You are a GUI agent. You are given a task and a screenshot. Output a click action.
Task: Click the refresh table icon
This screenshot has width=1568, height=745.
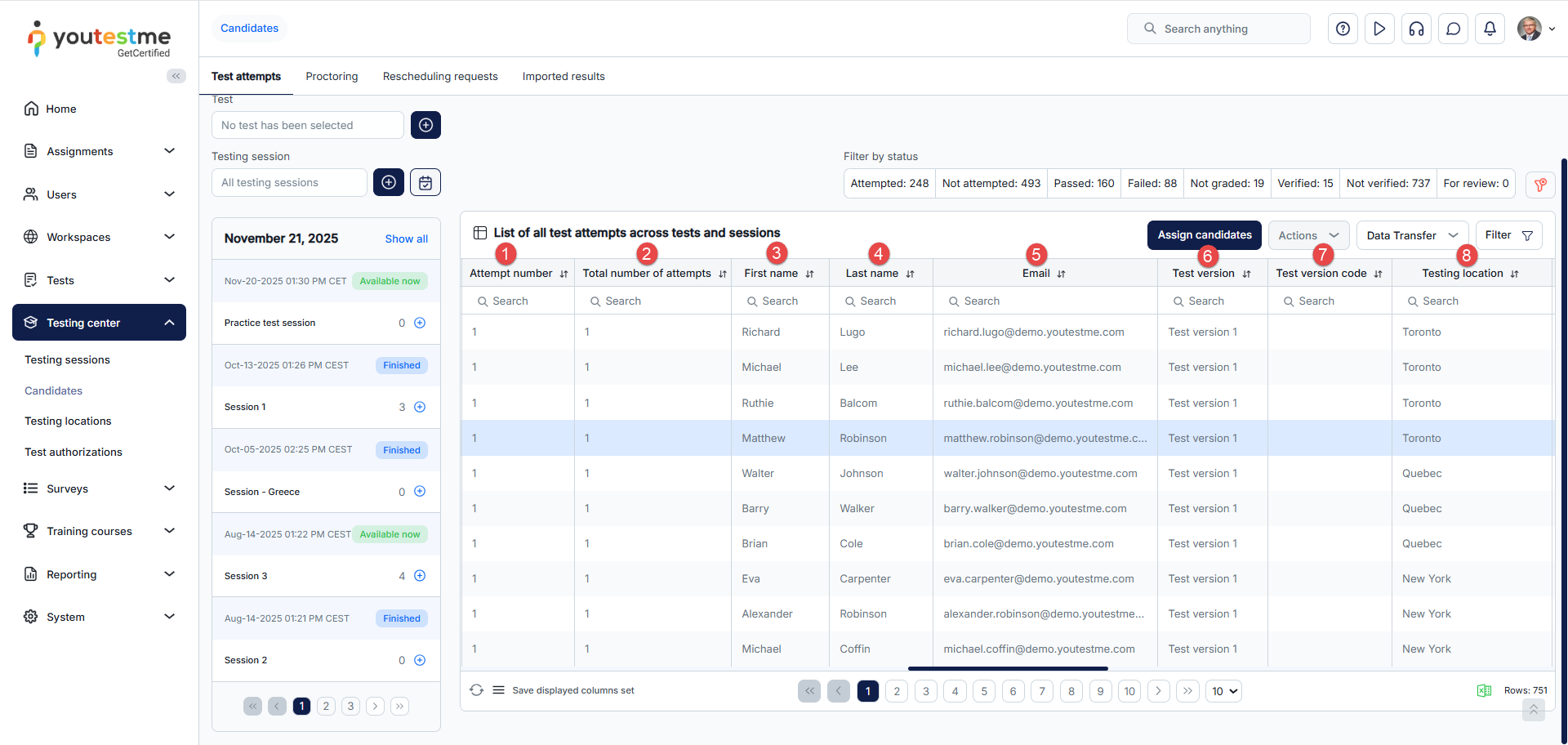(476, 690)
